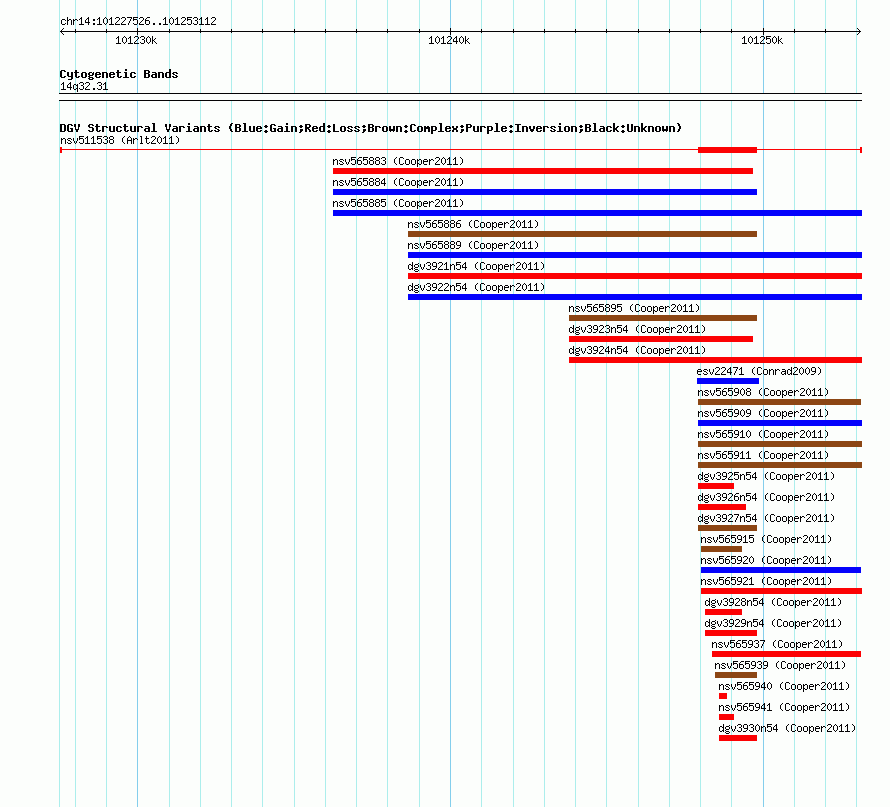This screenshot has height=807, width=890.
Task: Click the nsv565939 brown bar
Action: tap(736, 675)
